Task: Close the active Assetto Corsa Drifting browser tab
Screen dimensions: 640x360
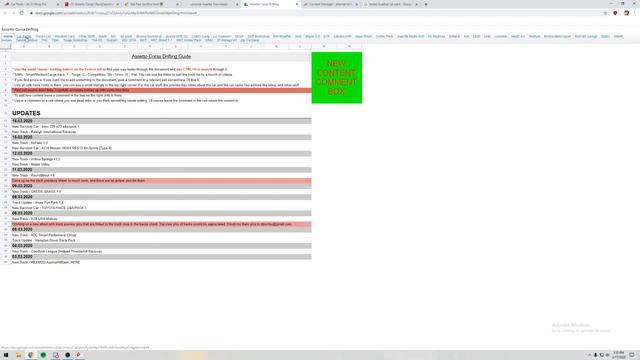Action: click(297, 4)
